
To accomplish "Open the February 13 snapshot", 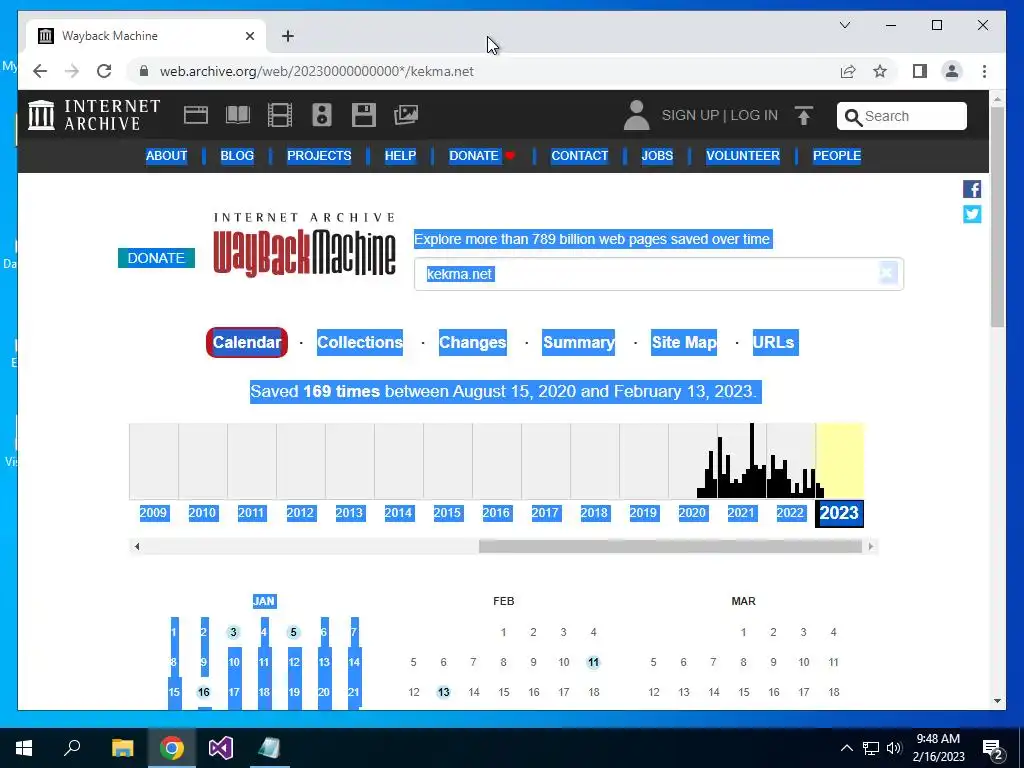I will tap(443, 692).
